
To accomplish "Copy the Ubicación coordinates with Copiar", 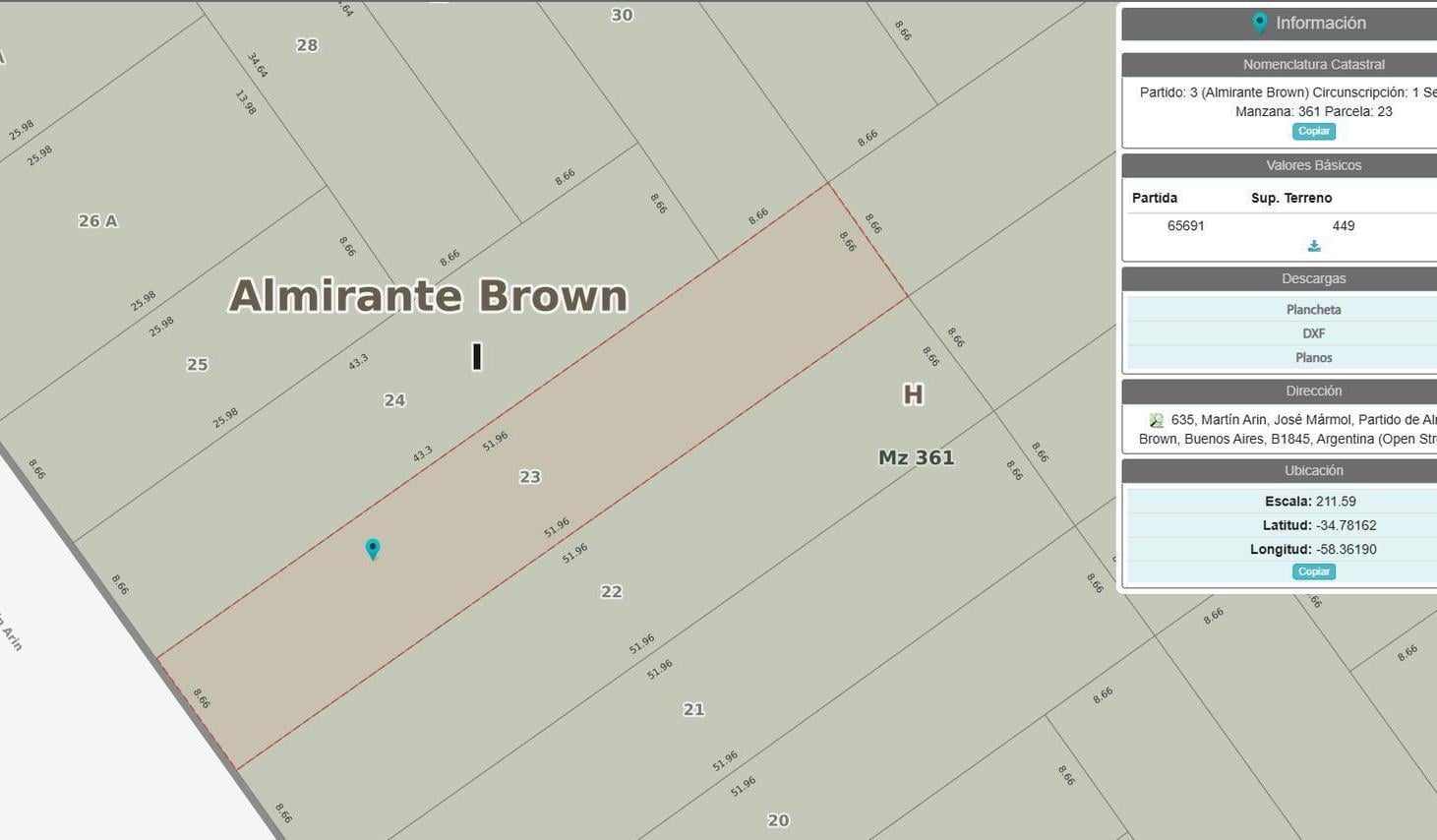I will pos(1314,571).
